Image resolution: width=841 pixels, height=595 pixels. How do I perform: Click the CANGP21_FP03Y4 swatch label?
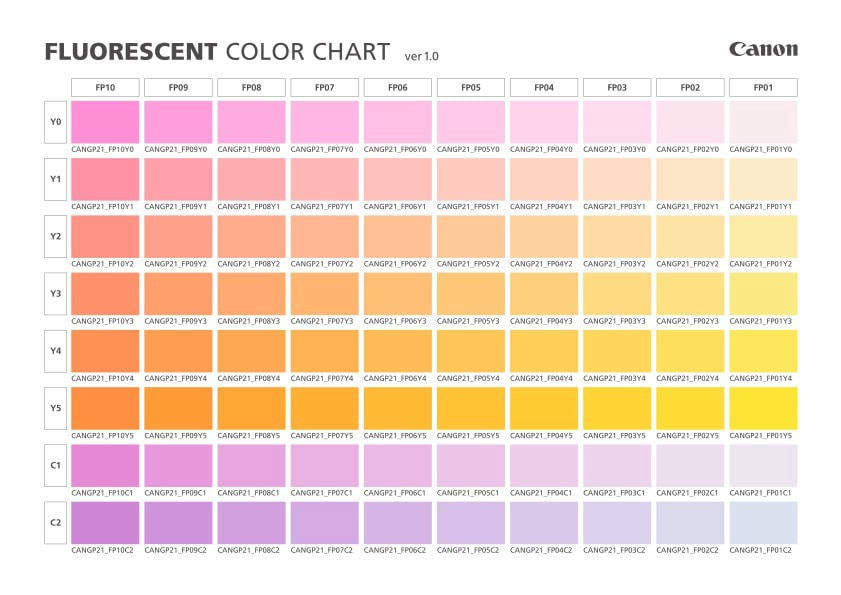(615, 379)
